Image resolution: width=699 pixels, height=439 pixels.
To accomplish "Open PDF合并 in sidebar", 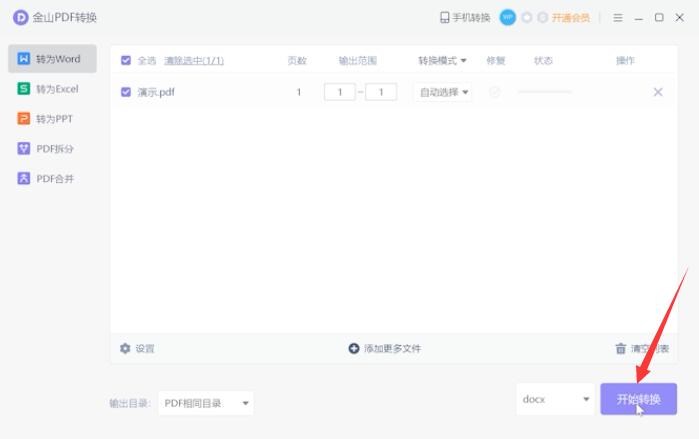I will [53, 178].
